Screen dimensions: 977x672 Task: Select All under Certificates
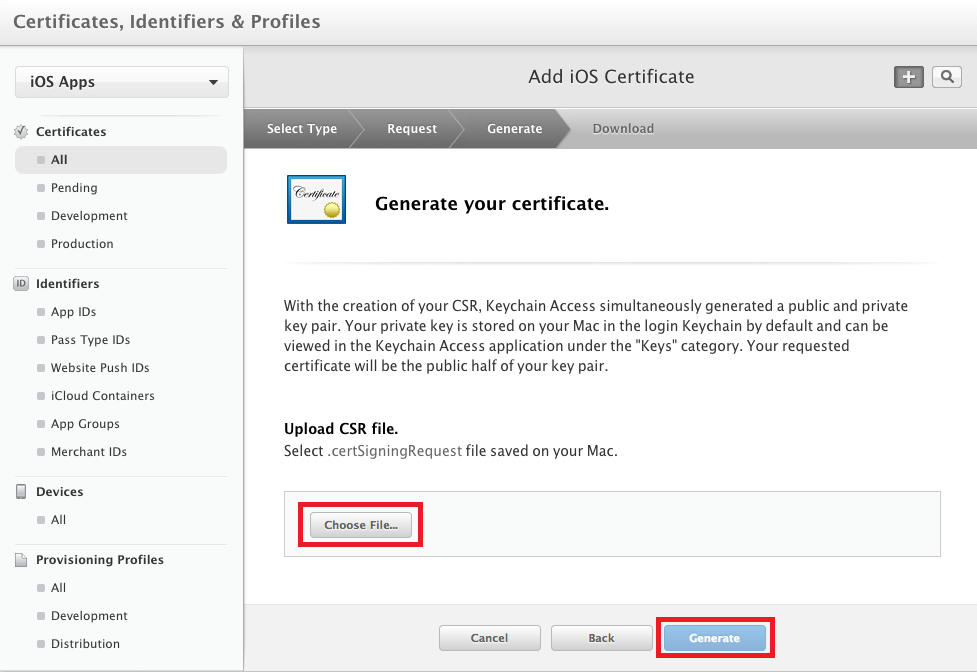coord(121,160)
